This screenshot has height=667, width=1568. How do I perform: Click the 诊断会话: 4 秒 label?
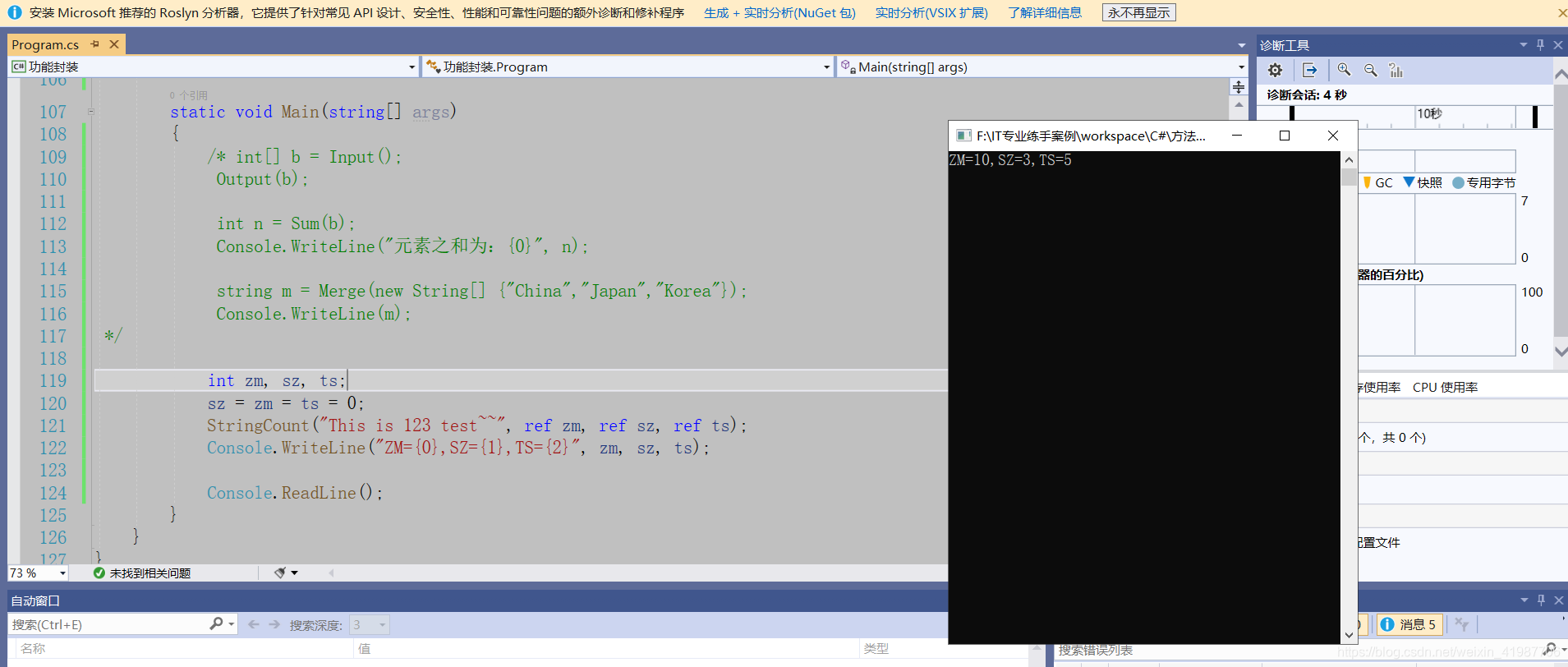pos(1306,94)
